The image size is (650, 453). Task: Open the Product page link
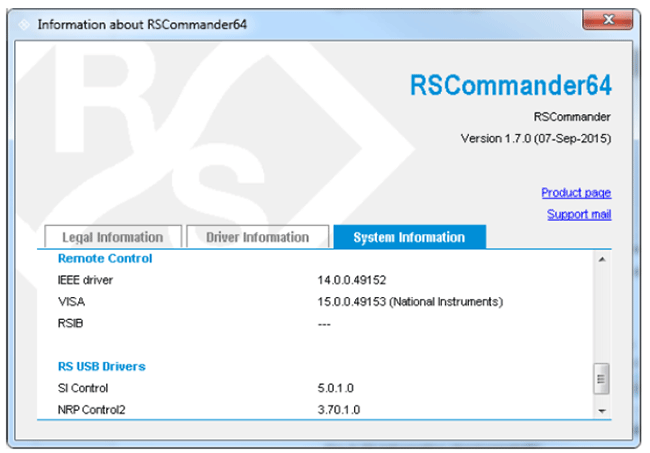click(576, 193)
